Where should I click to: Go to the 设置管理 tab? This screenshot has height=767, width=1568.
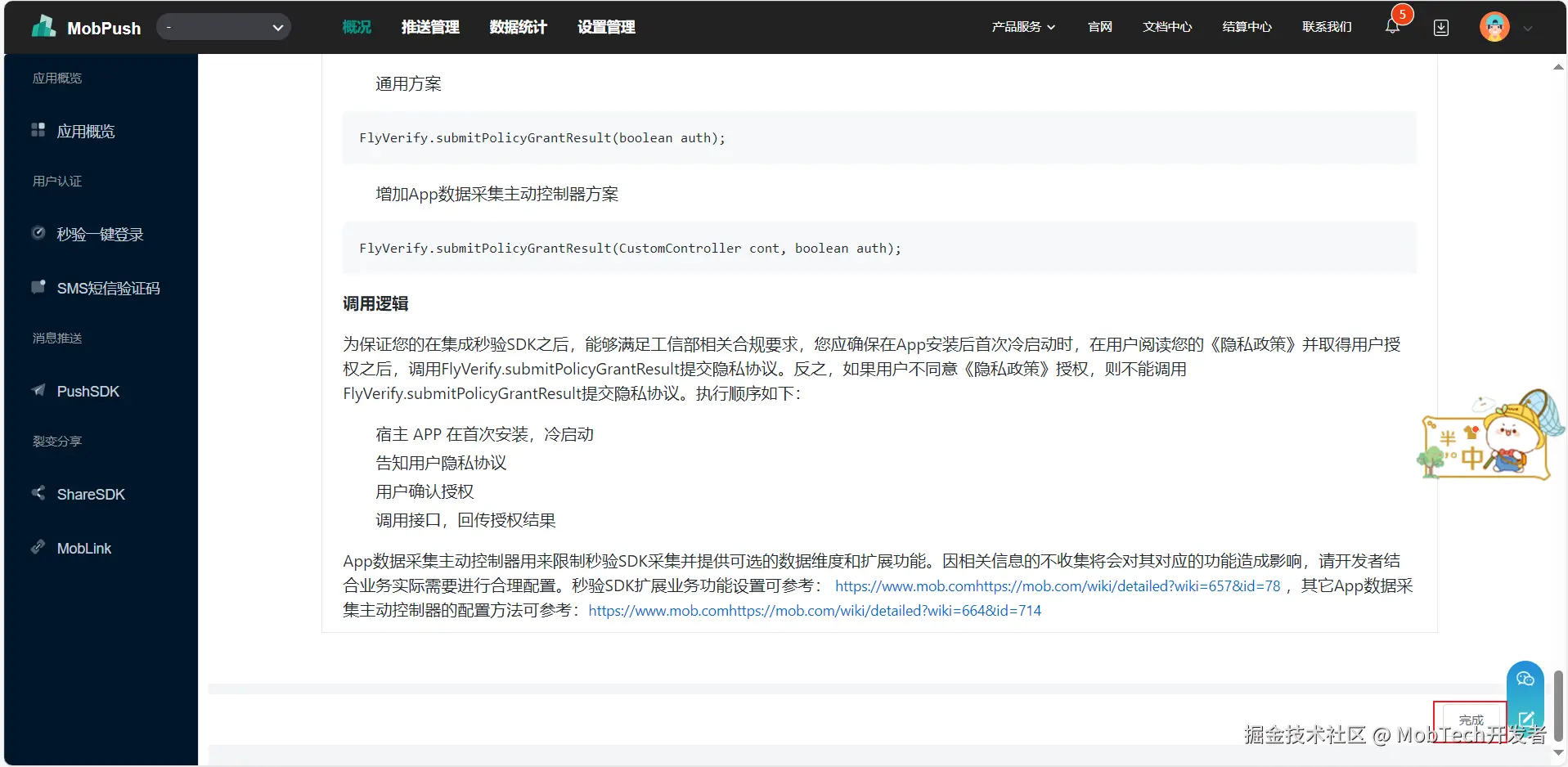pyautogui.click(x=606, y=27)
